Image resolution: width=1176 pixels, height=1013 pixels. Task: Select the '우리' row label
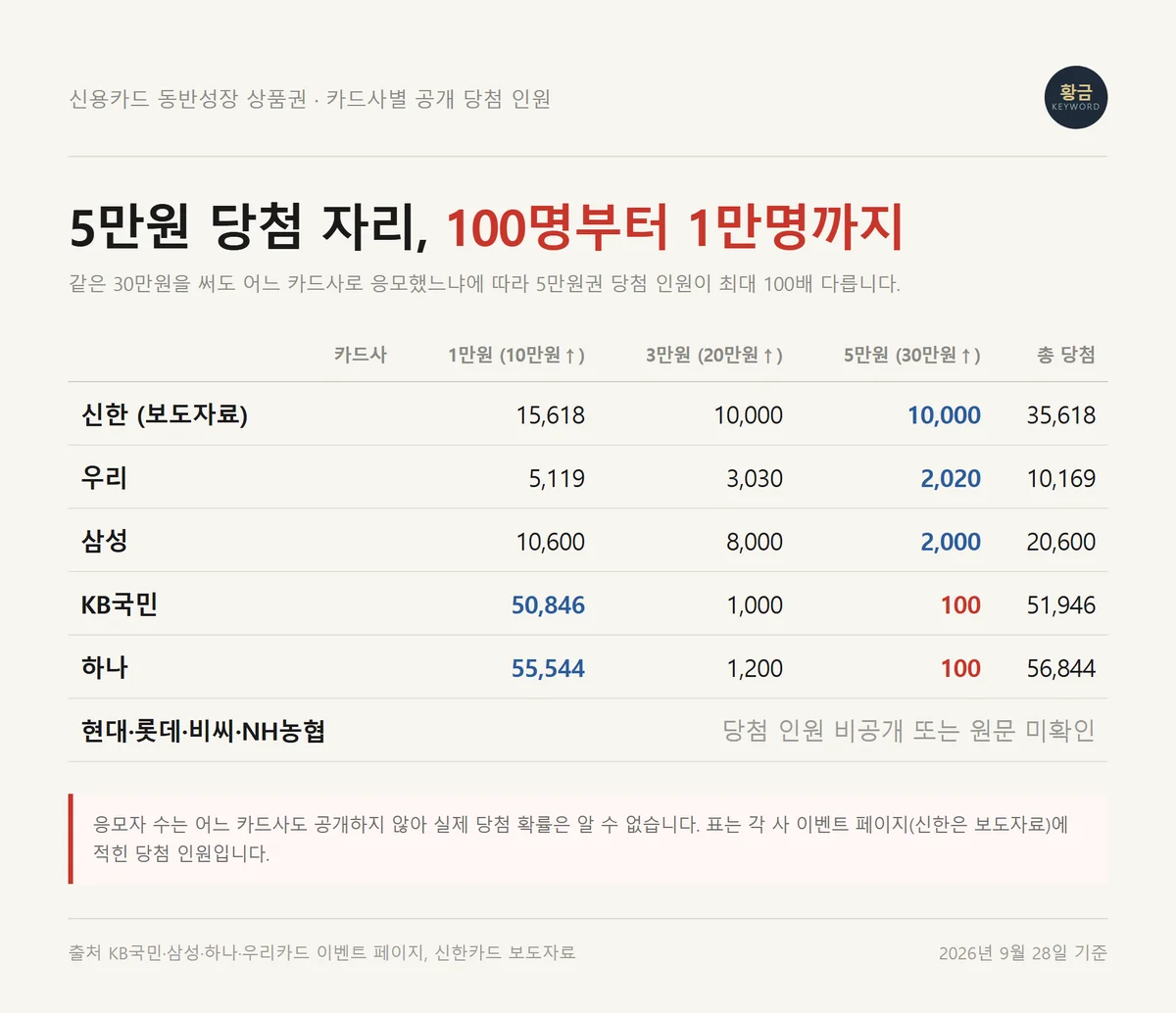(x=105, y=478)
